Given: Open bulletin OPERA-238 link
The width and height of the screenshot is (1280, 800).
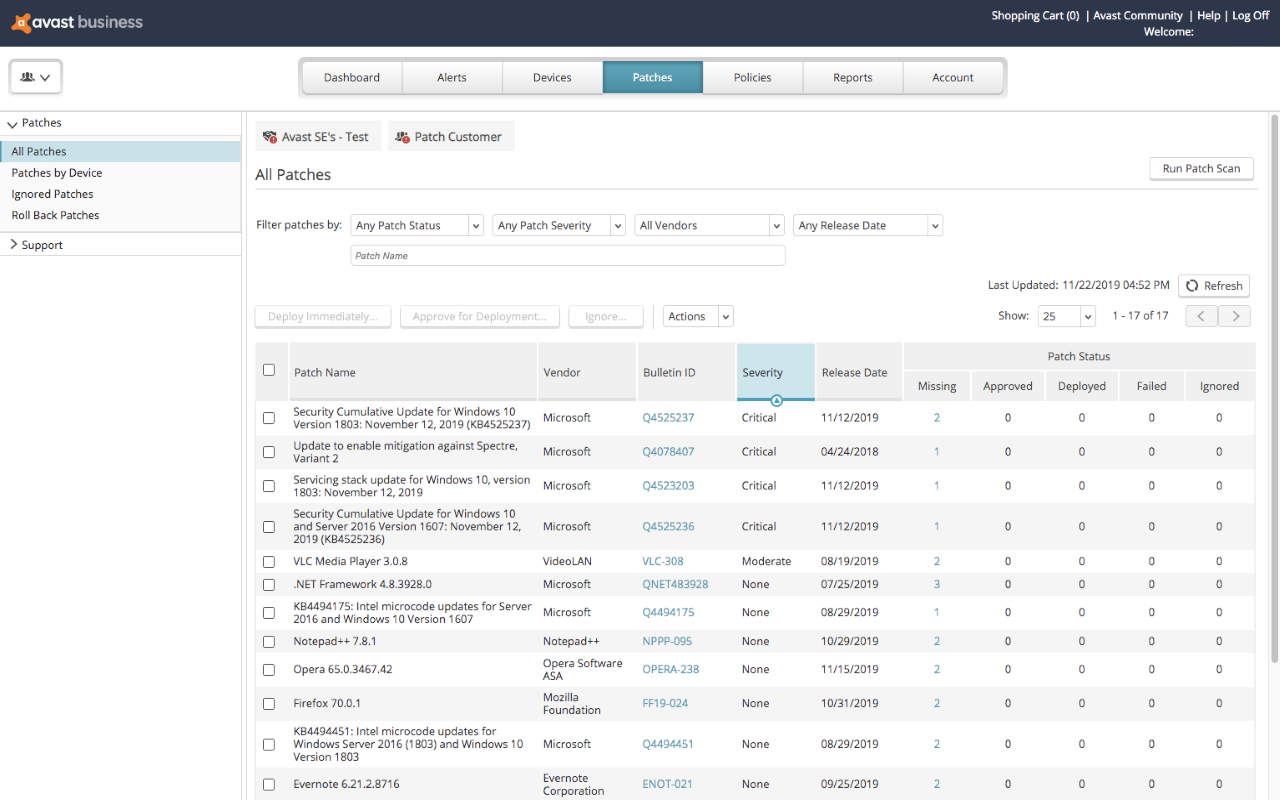Looking at the screenshot, I should tap(671, 670).
